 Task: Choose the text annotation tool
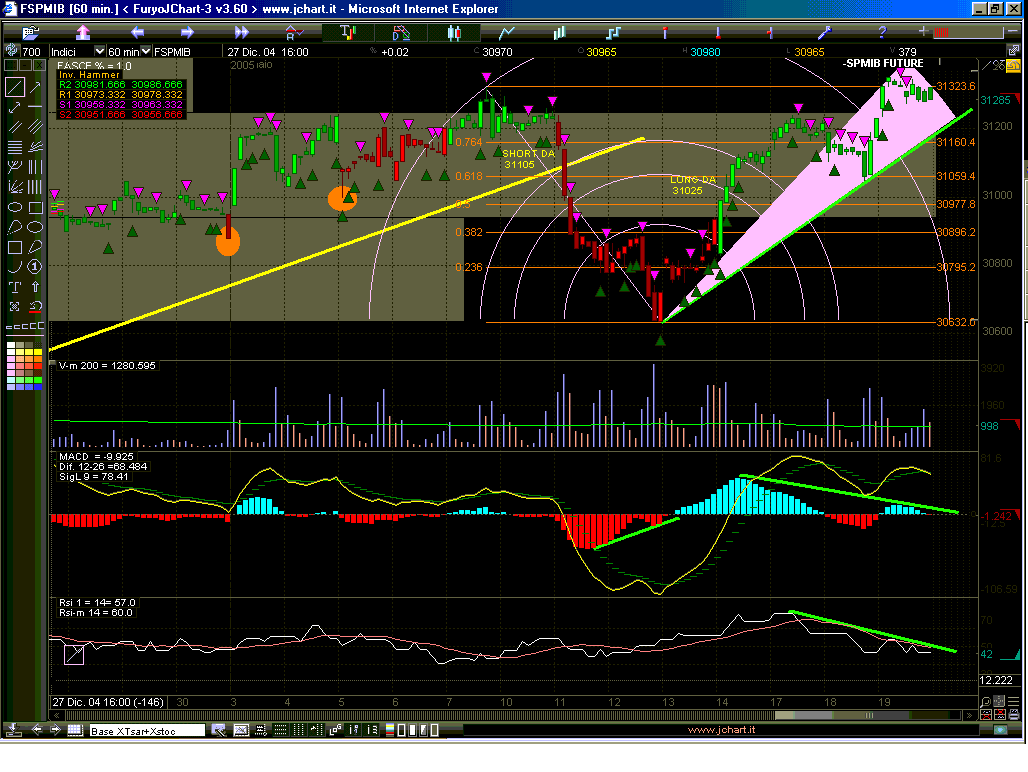(14, 287)
